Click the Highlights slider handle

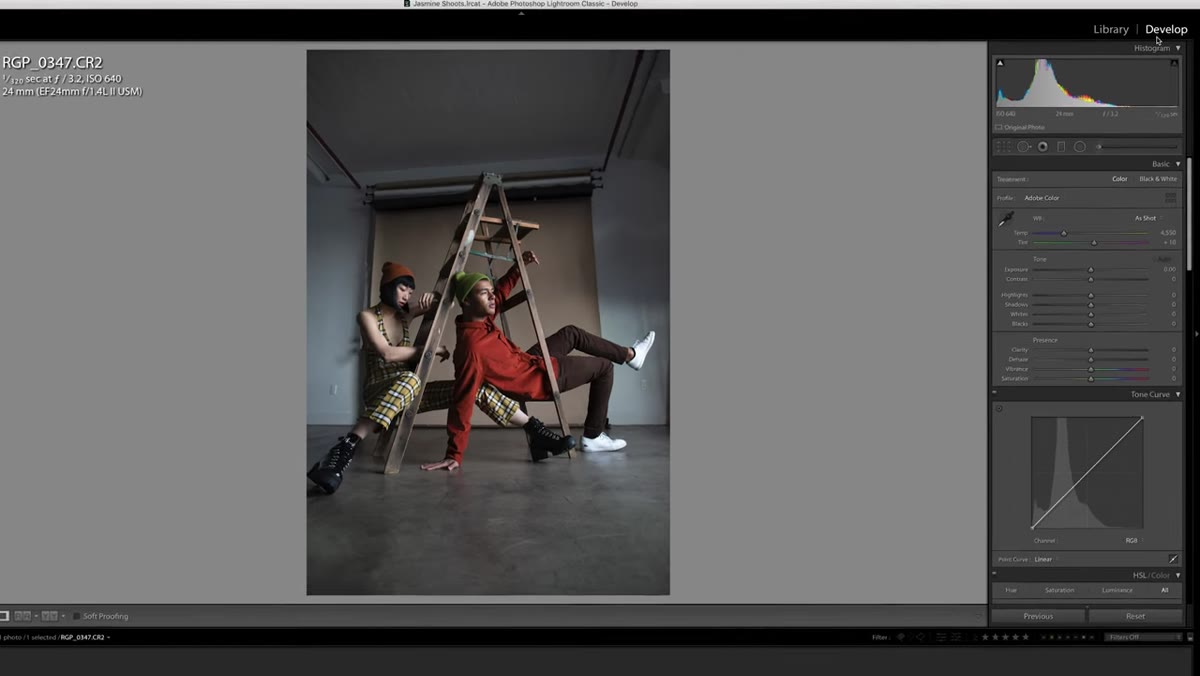click(1090, 296)
